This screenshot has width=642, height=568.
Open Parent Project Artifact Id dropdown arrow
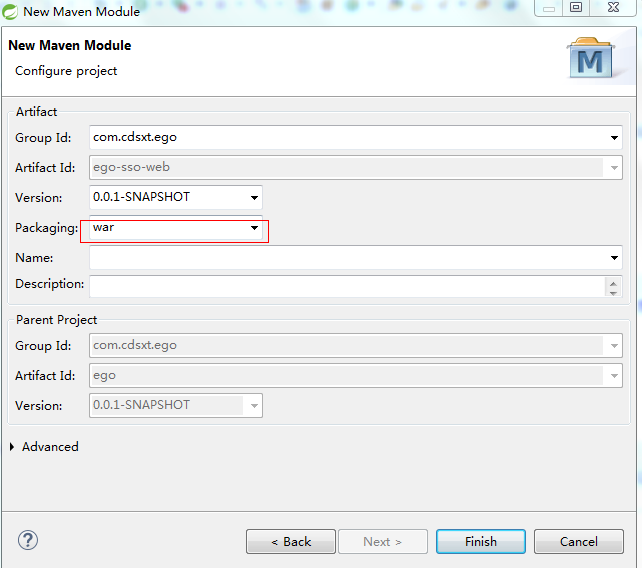coord(614,376)
